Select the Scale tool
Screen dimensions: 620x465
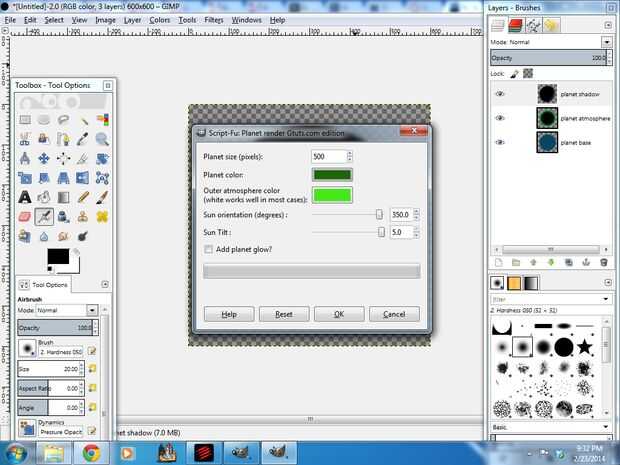[x=25, y=178]
